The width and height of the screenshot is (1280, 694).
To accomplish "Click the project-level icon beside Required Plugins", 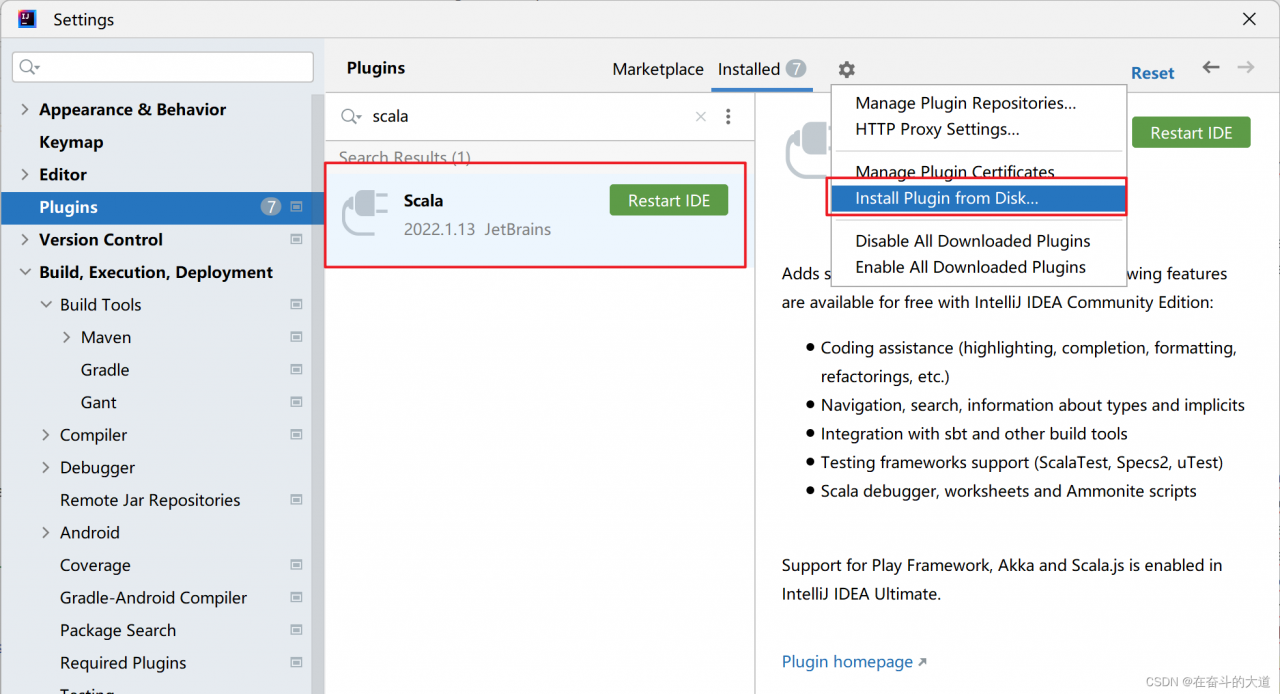I will (x=296, y=663).
